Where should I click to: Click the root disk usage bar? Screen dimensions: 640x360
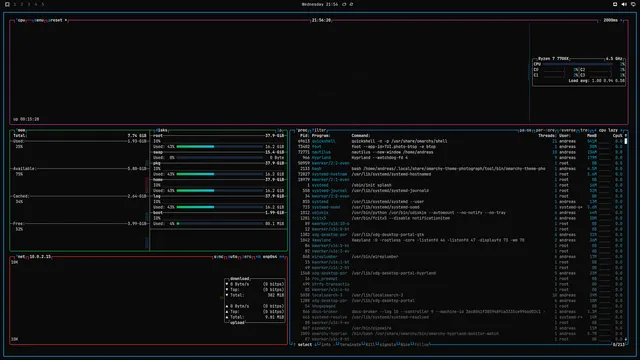[x=220, y=147]
